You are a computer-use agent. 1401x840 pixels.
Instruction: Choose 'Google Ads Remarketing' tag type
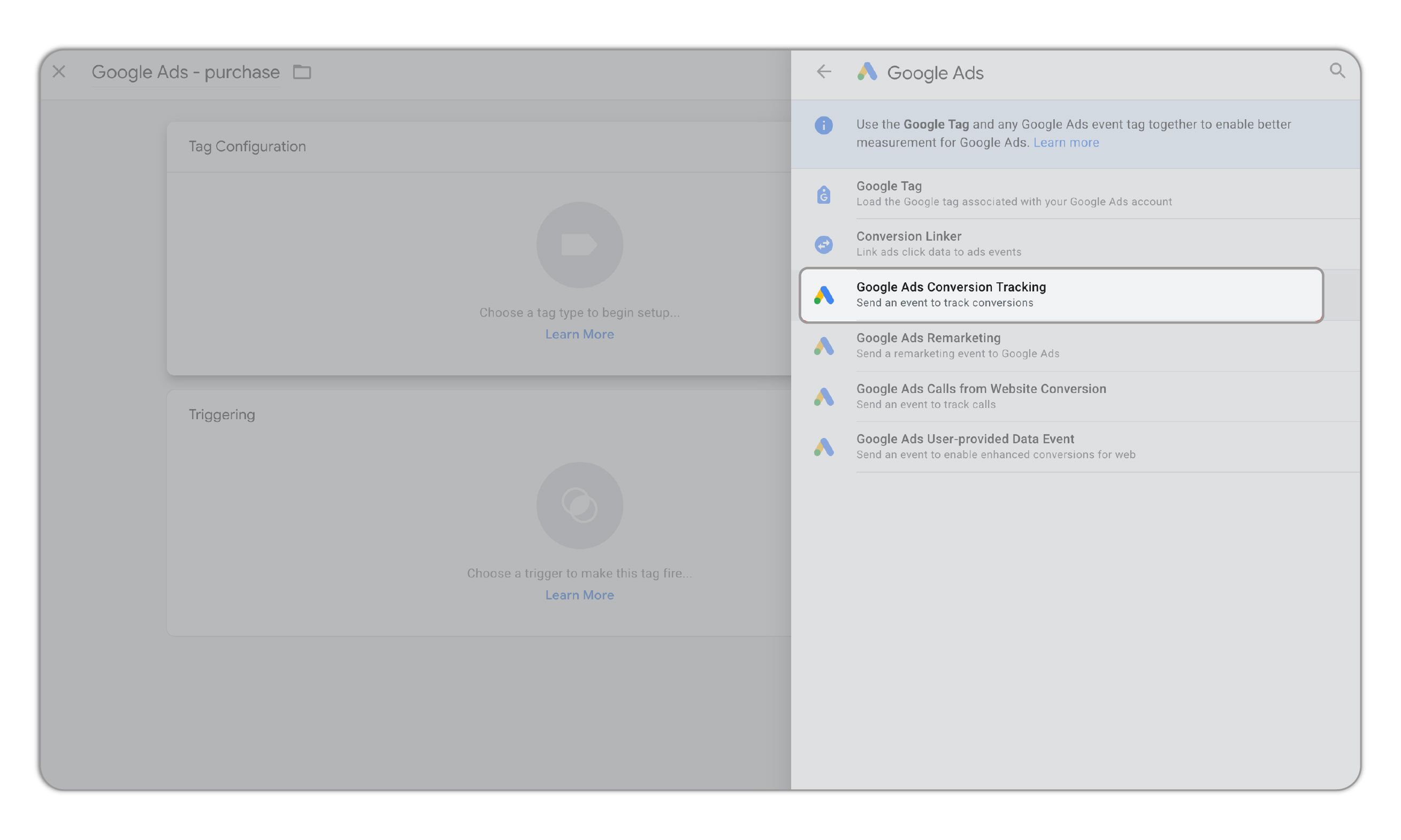(x=1075, y=345)
